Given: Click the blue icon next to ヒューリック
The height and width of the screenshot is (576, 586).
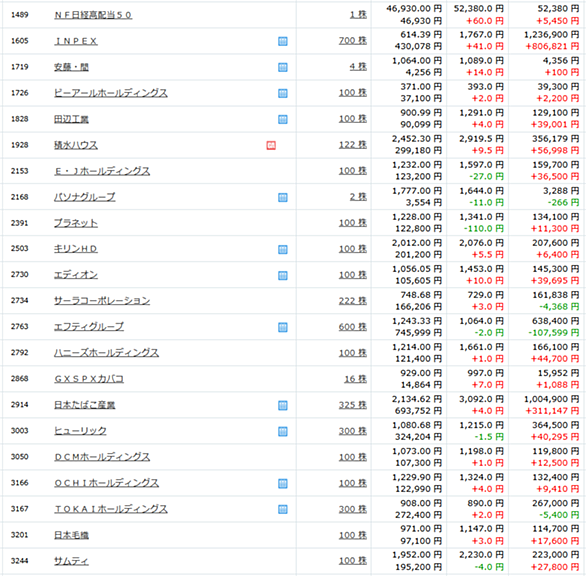Looking at the screenshot, I should (283, 432).
